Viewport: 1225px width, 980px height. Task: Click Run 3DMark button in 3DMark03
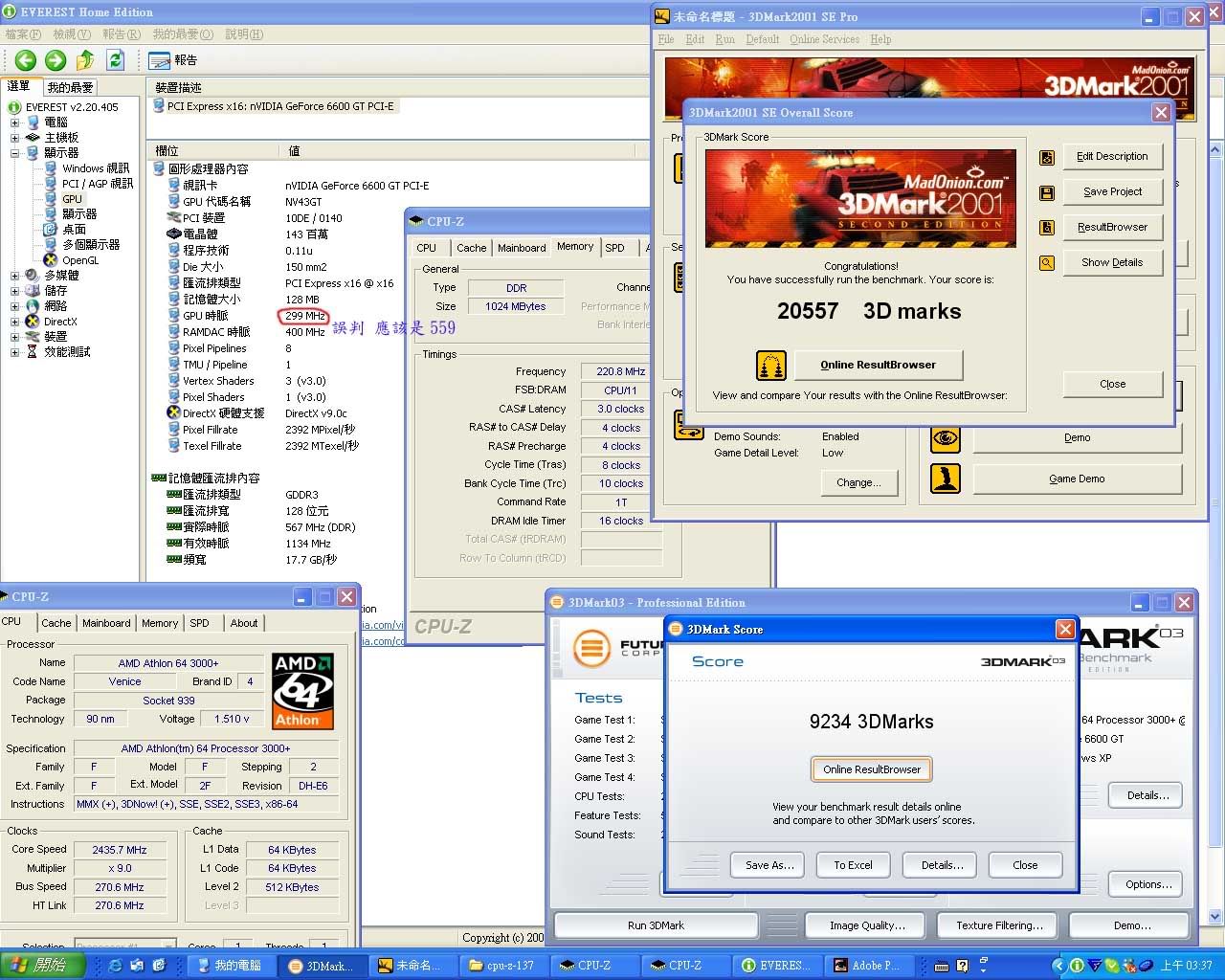(656, 925)
